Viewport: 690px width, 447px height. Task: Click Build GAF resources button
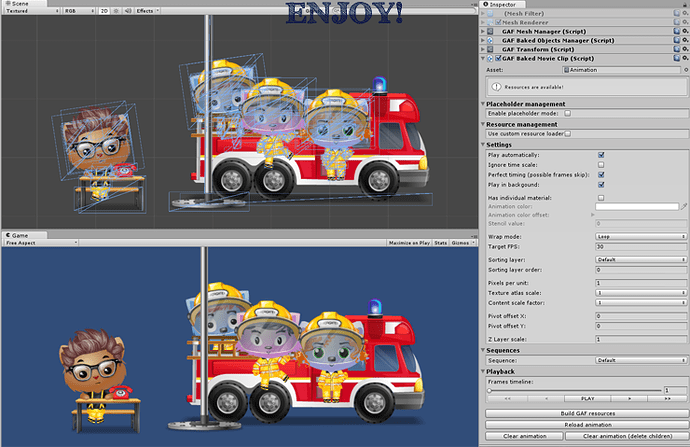[587, 414]
